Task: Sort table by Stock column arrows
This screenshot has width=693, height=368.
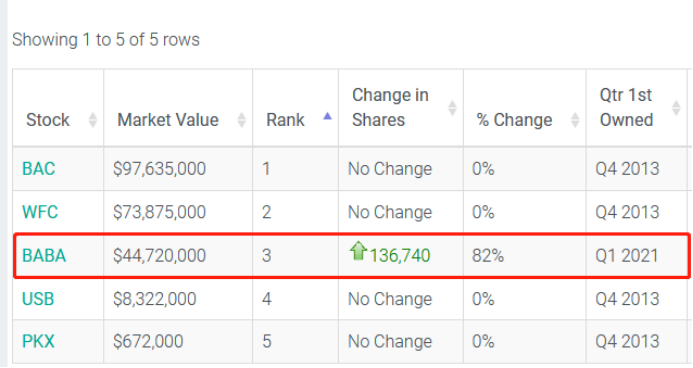Action: (x=92, y=120)
